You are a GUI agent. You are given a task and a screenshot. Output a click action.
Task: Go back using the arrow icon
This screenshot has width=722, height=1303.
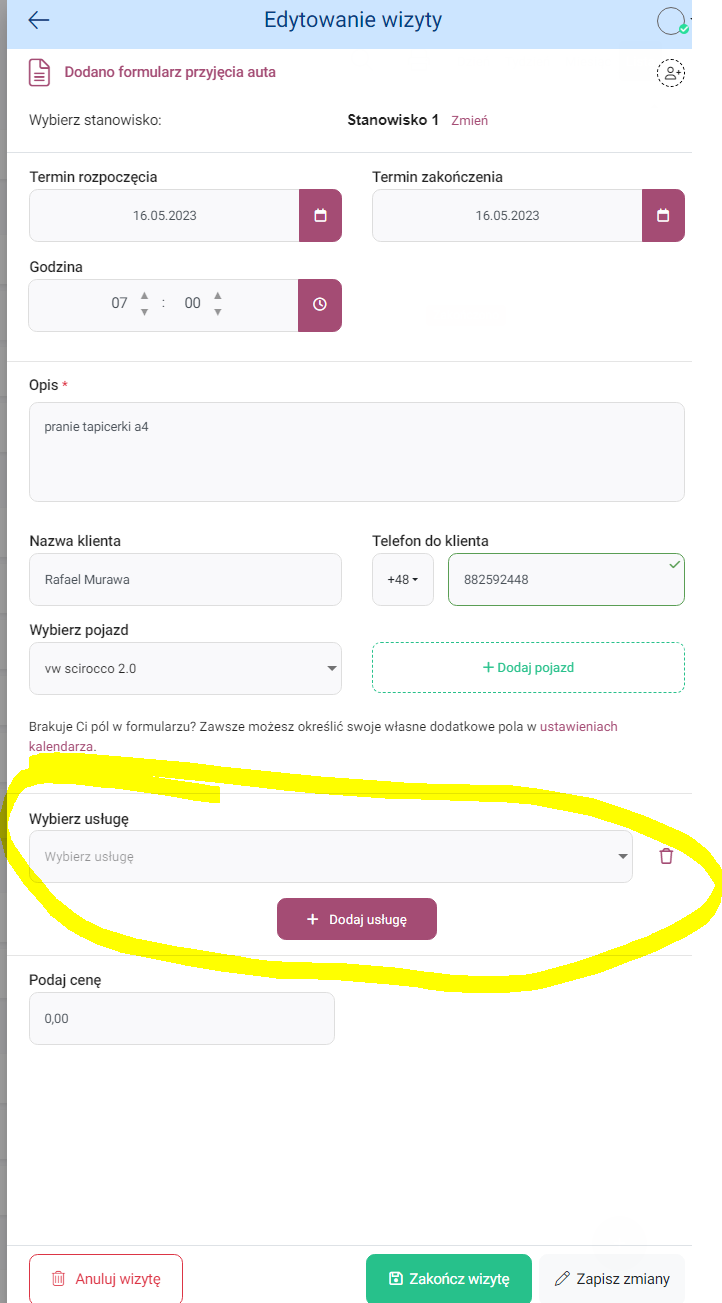point(39,20)
